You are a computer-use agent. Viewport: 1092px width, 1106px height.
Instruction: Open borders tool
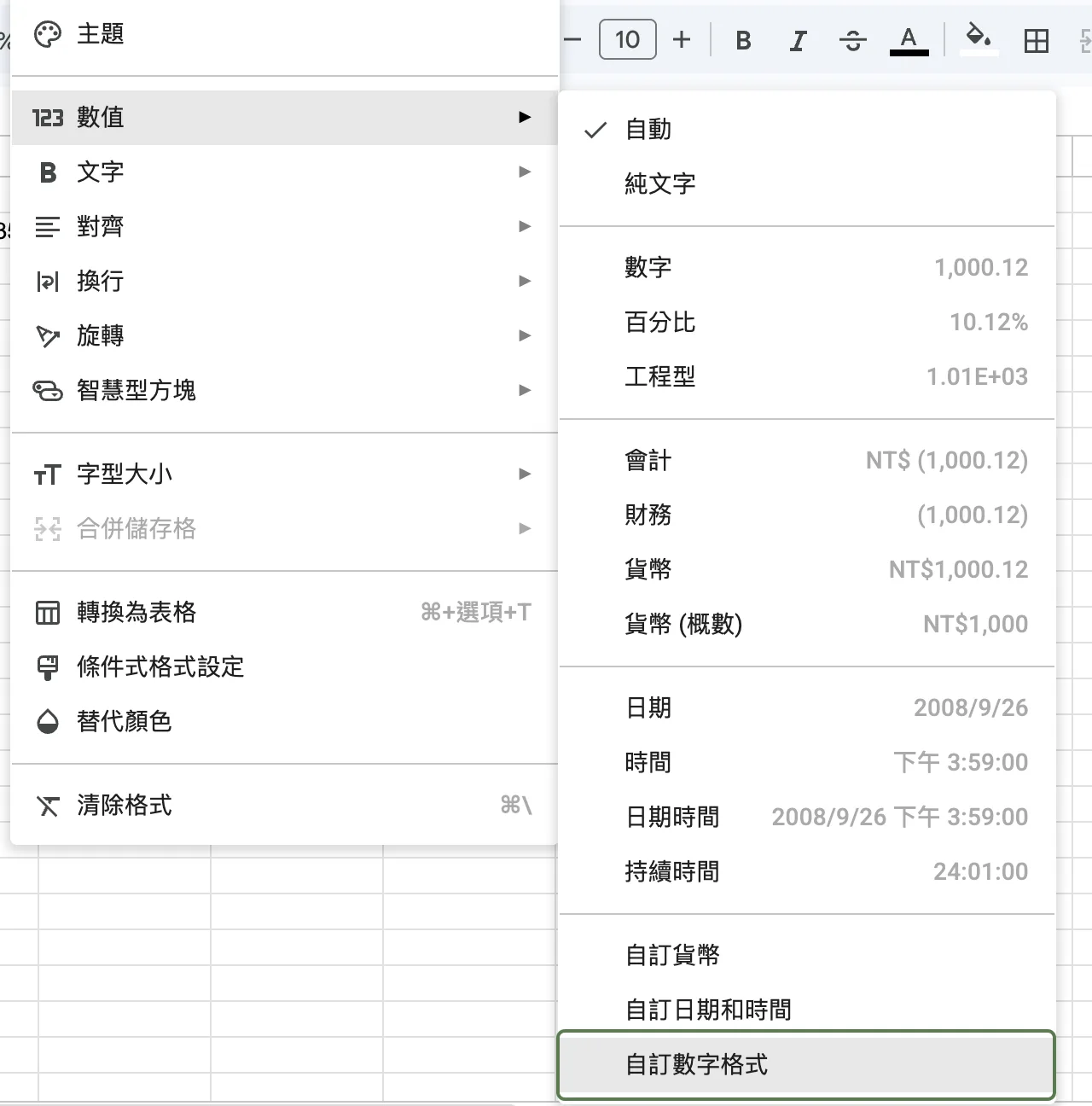coord(1036,40)
